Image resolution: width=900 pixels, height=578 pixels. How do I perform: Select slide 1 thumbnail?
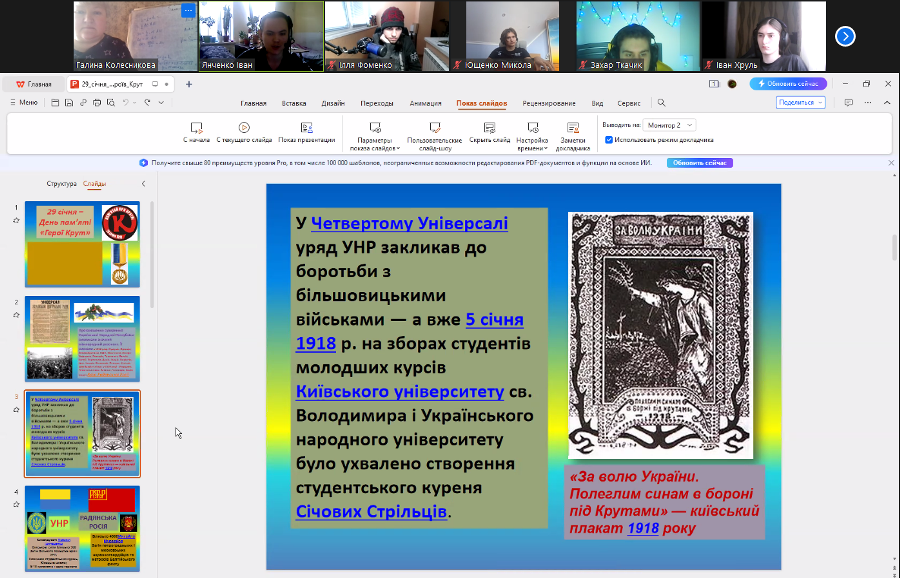pos(82,244)
